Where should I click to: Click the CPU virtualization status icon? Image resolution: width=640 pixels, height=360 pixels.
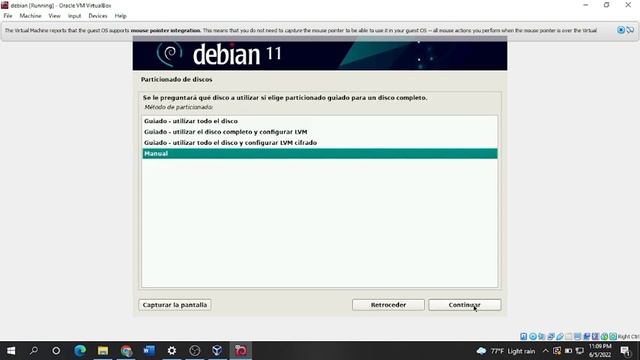tap(596, 336)
